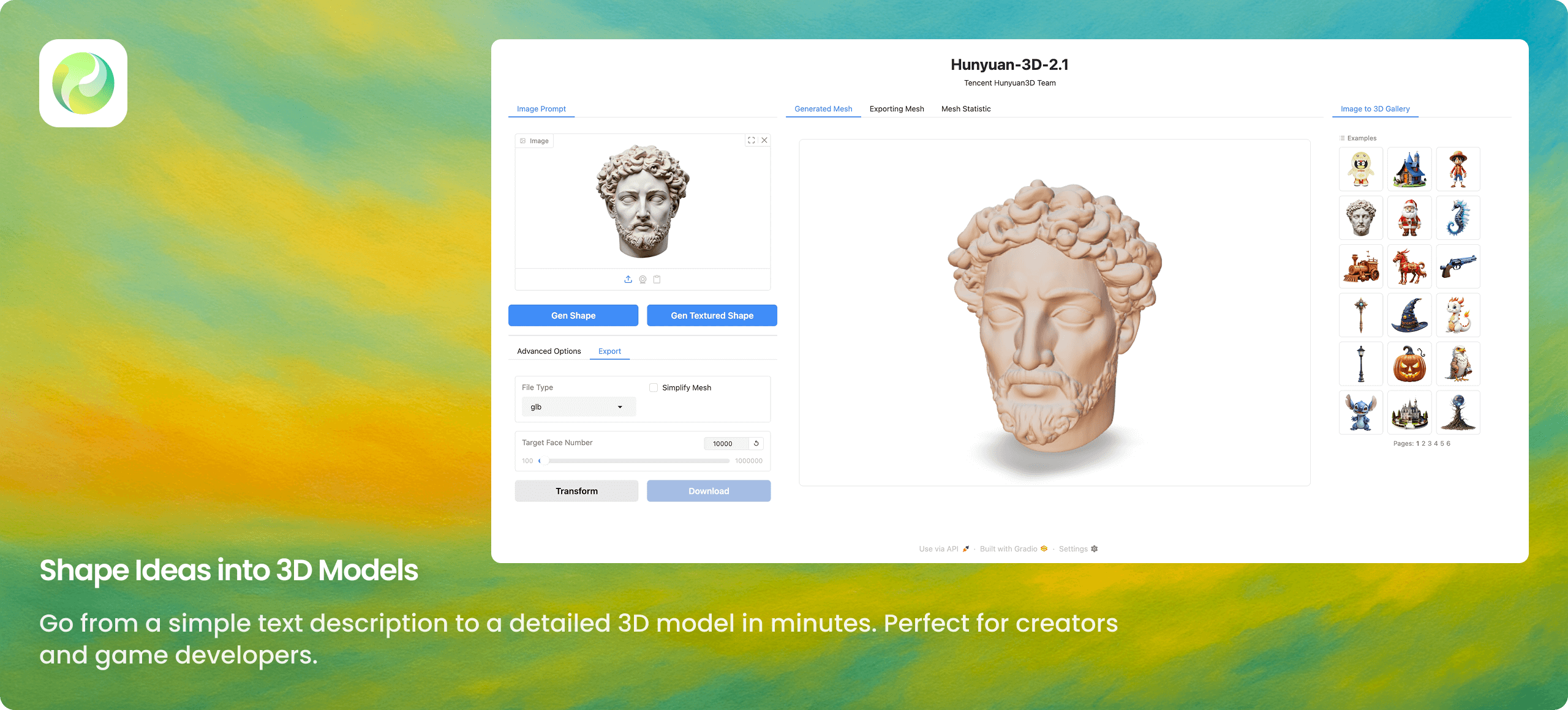Switch to the Image Prompt tab
This screenshot has width=1568, height=710.
click(x=541, y=109)
